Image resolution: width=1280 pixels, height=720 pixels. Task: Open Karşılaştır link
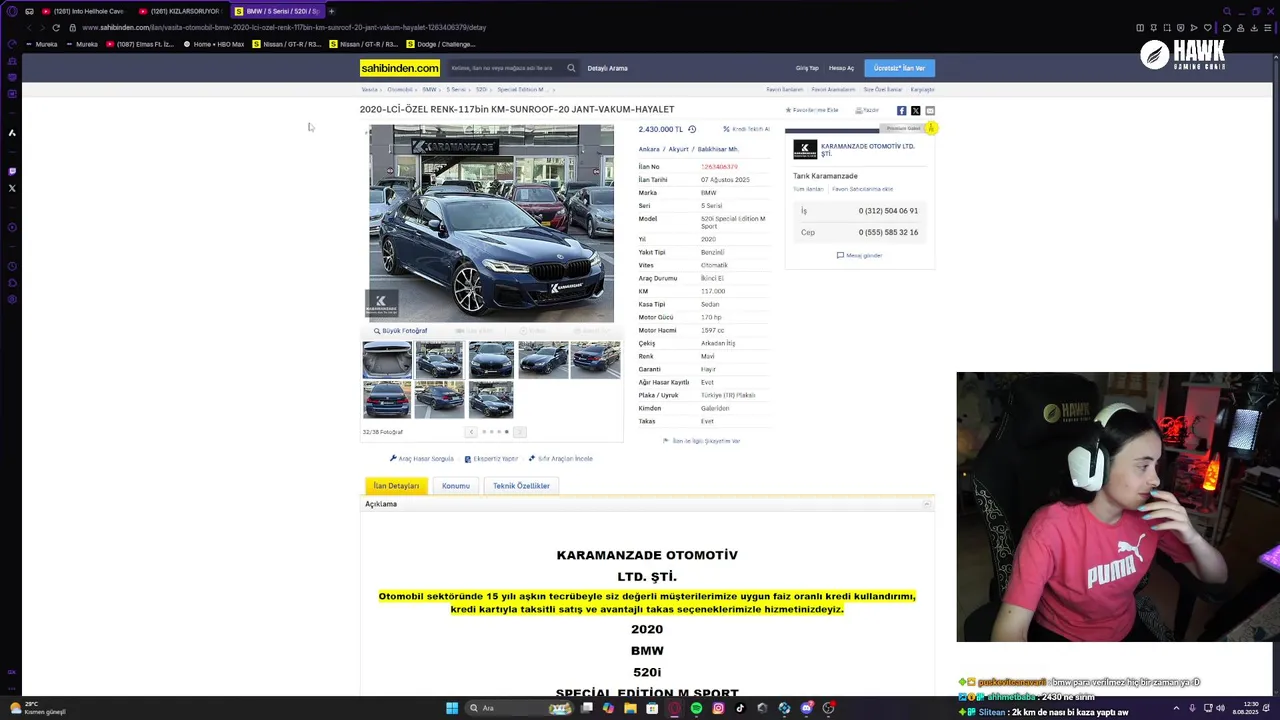(922, 90)
